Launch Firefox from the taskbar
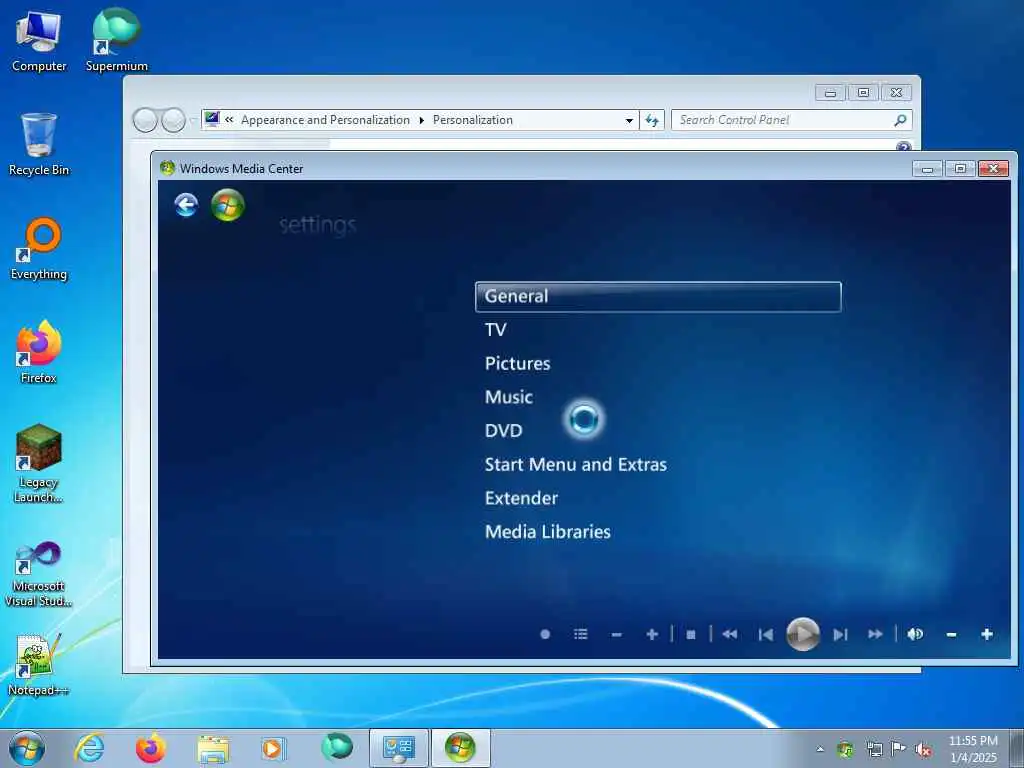The width and height of the screenshot is (1024, 768). pos(151,748)
